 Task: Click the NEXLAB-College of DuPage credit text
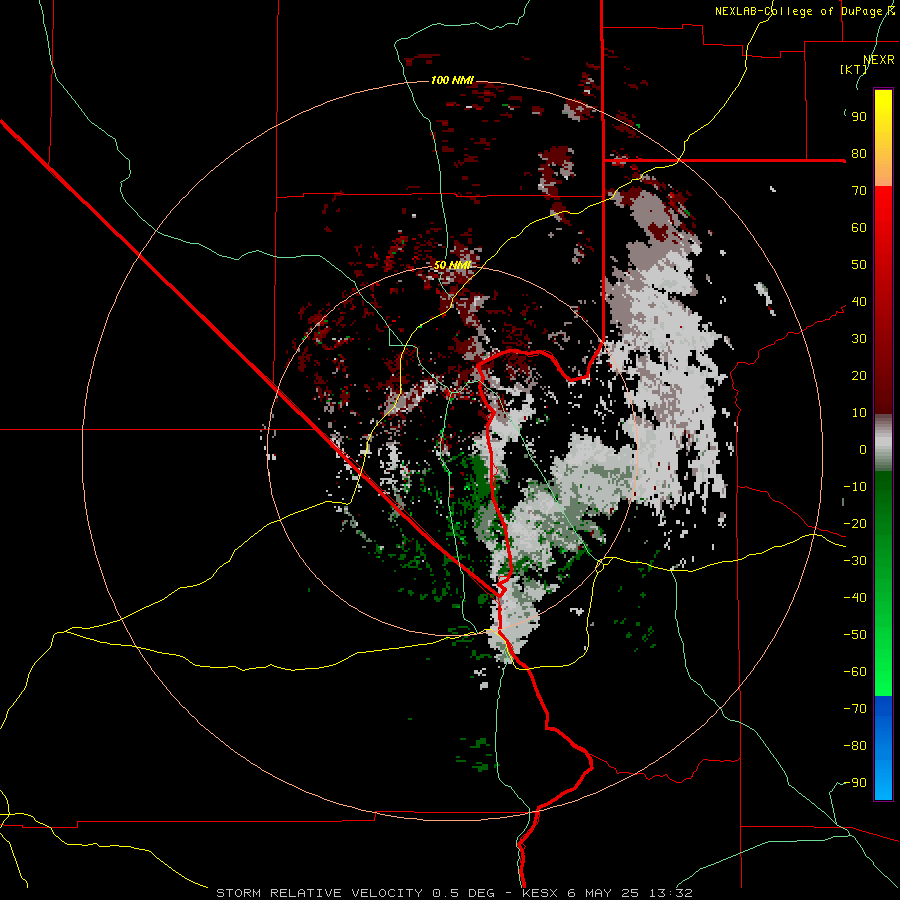[x=805, y=11]
